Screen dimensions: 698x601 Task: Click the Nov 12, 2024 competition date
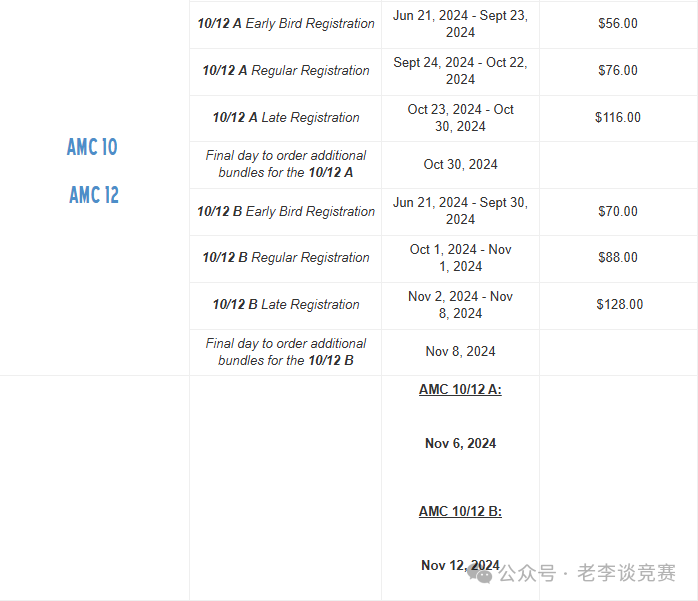pos(460,565)
